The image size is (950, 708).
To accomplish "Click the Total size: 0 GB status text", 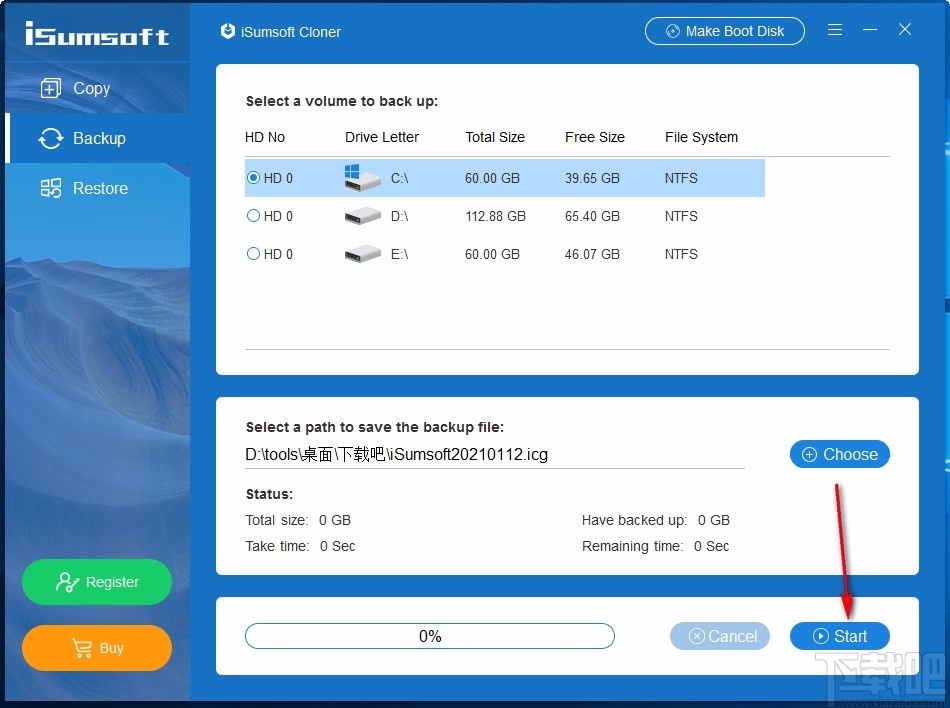I will pos(298,520).
